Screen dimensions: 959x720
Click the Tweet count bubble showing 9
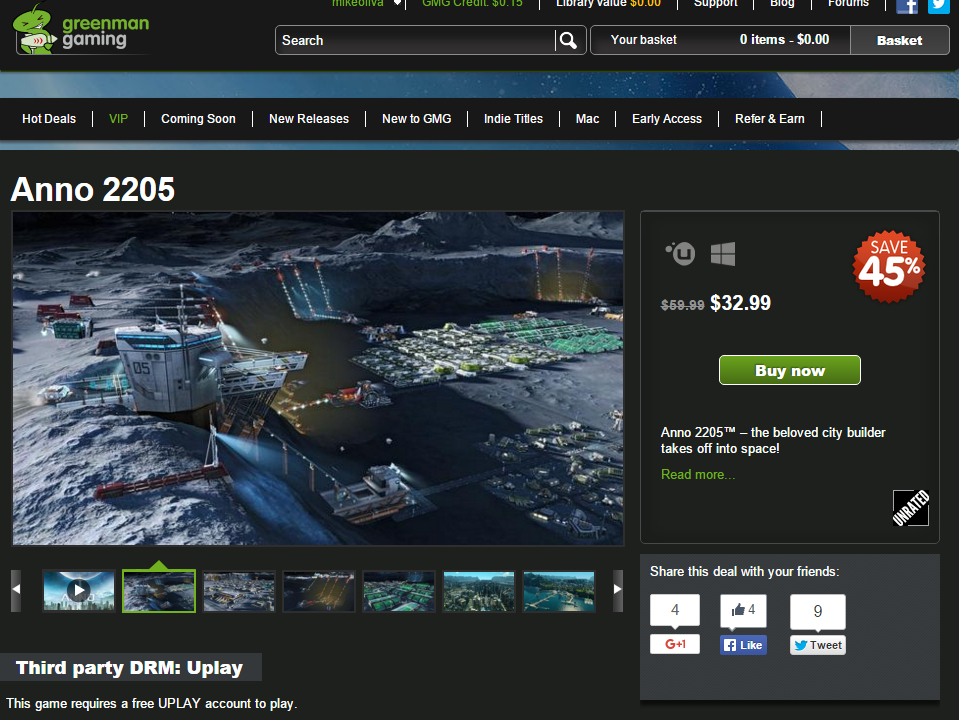point(818,611)
